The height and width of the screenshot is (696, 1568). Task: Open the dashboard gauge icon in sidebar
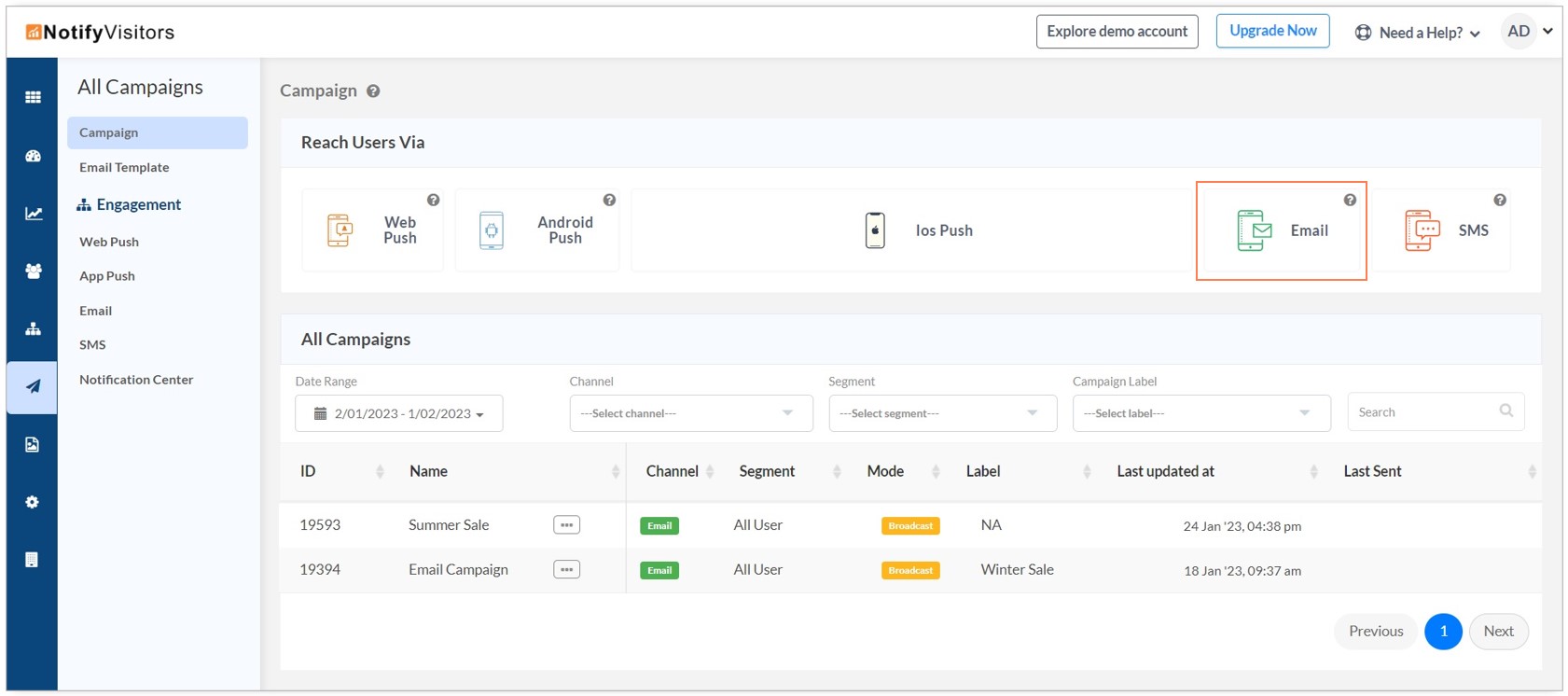point(33,156)
